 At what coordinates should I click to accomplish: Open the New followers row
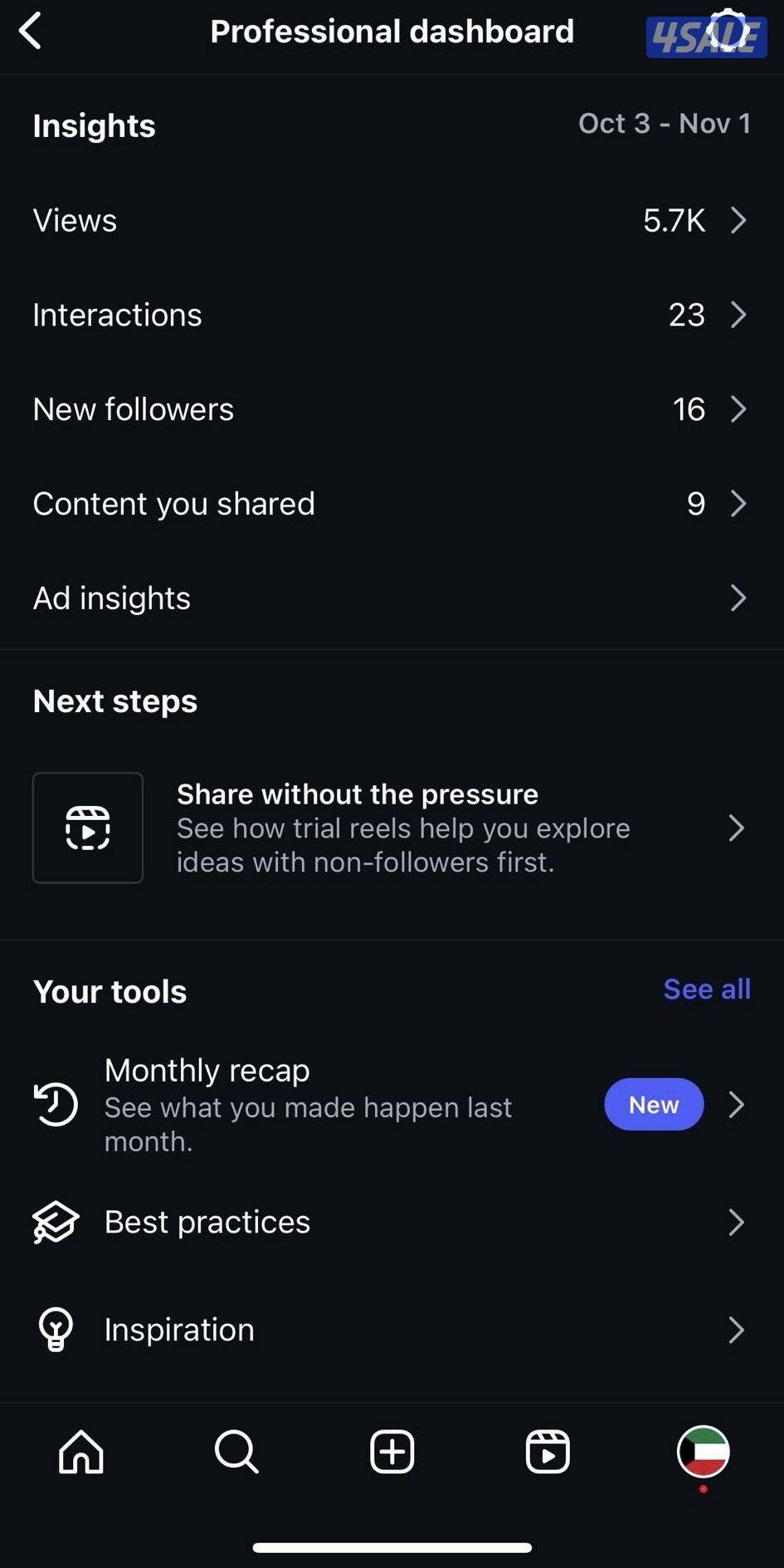[x=390, y=409]
